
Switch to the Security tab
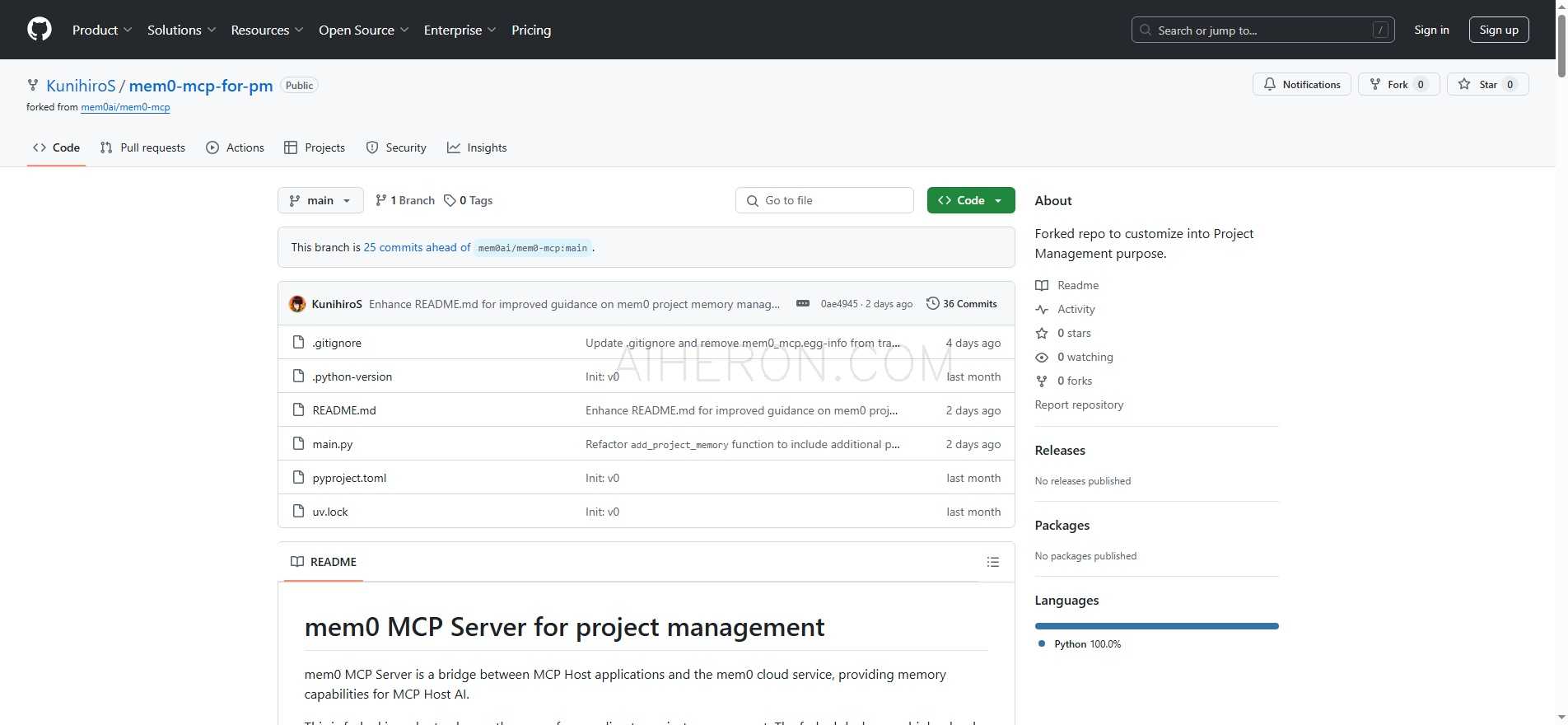(x=396, y=147)
